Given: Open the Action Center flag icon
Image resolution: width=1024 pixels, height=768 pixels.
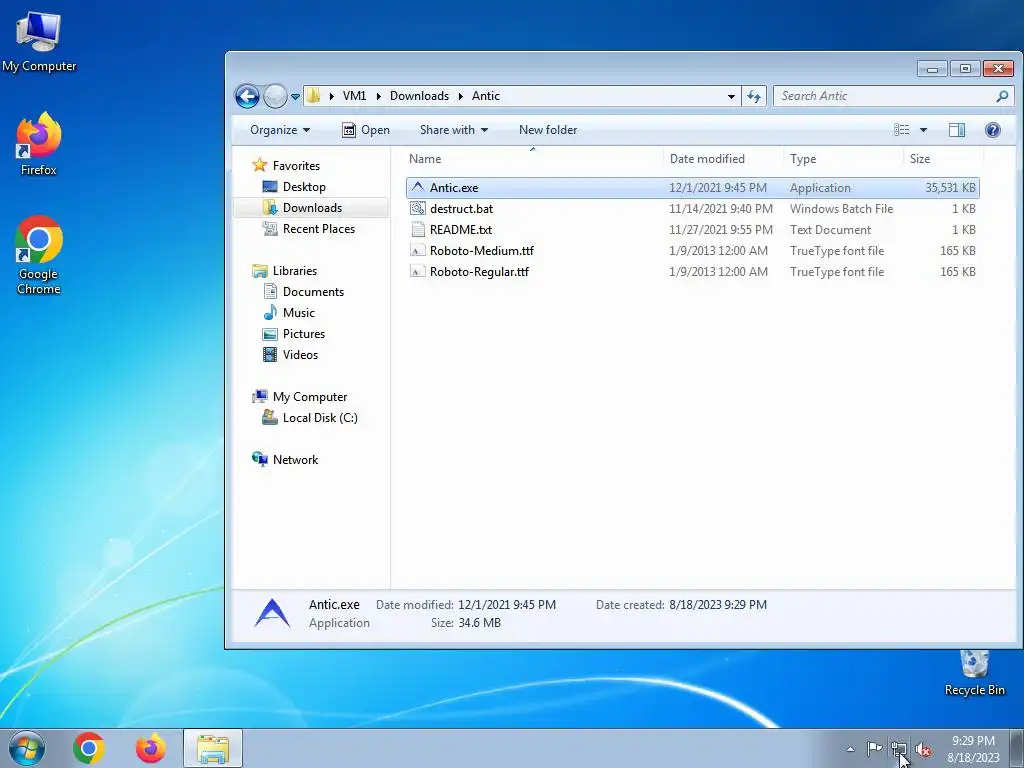Looking at the screenshot, I should click(874, 748).
